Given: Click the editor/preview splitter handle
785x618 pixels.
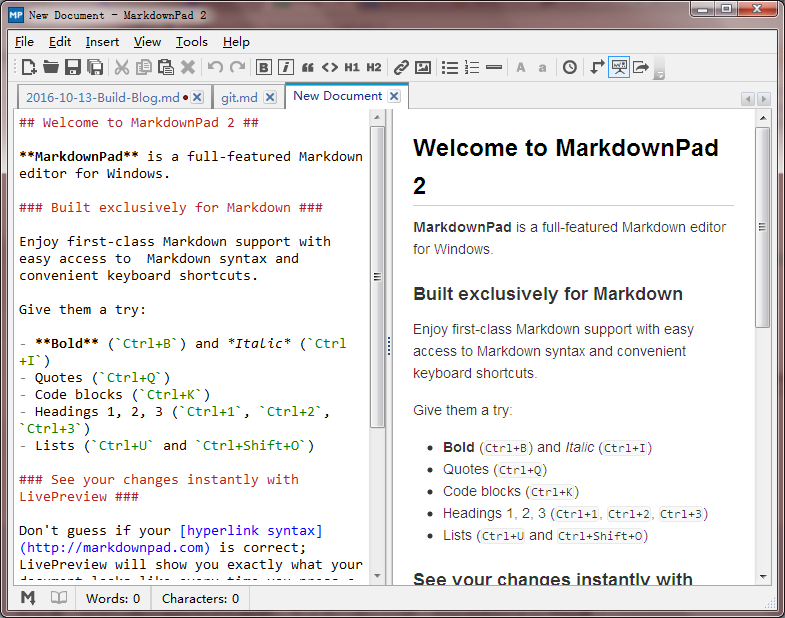Looking at the screenshot, I should pyautogui.click(x=389, y=346).
